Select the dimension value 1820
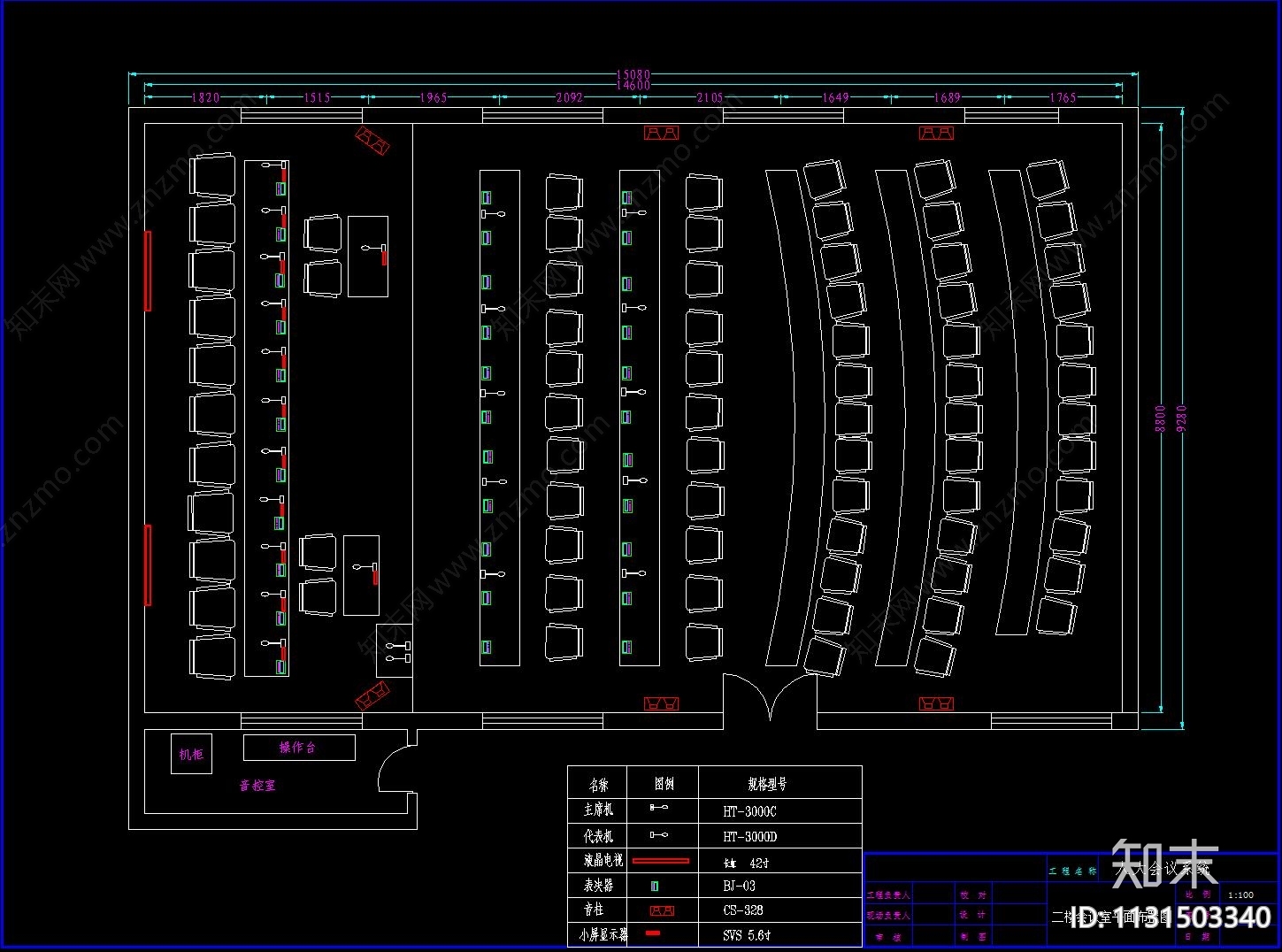This screenshot has width=1282, height=952. pyautogui.click(x=205, y=97)
